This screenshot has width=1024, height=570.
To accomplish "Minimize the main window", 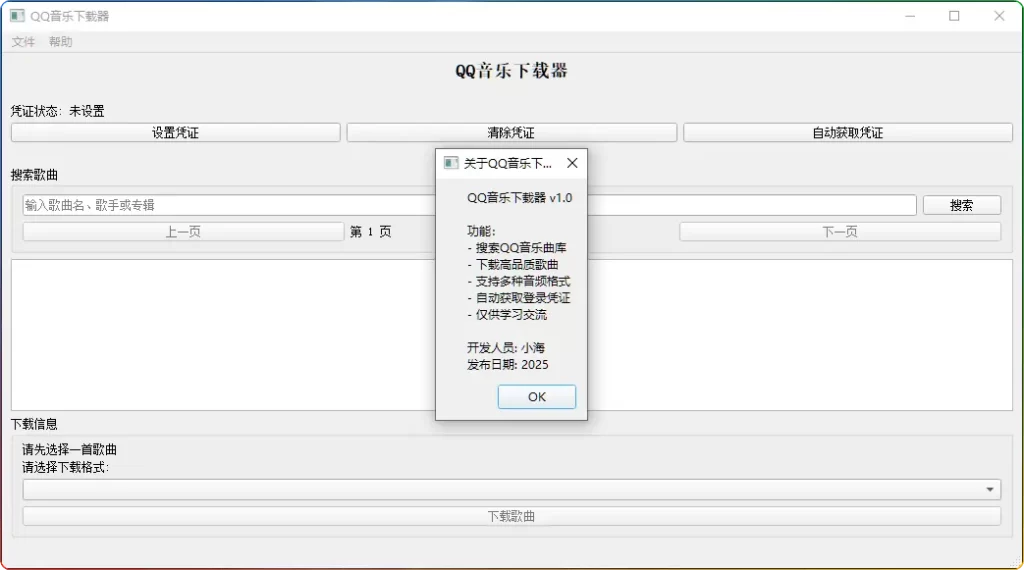I will pos(910,16).
